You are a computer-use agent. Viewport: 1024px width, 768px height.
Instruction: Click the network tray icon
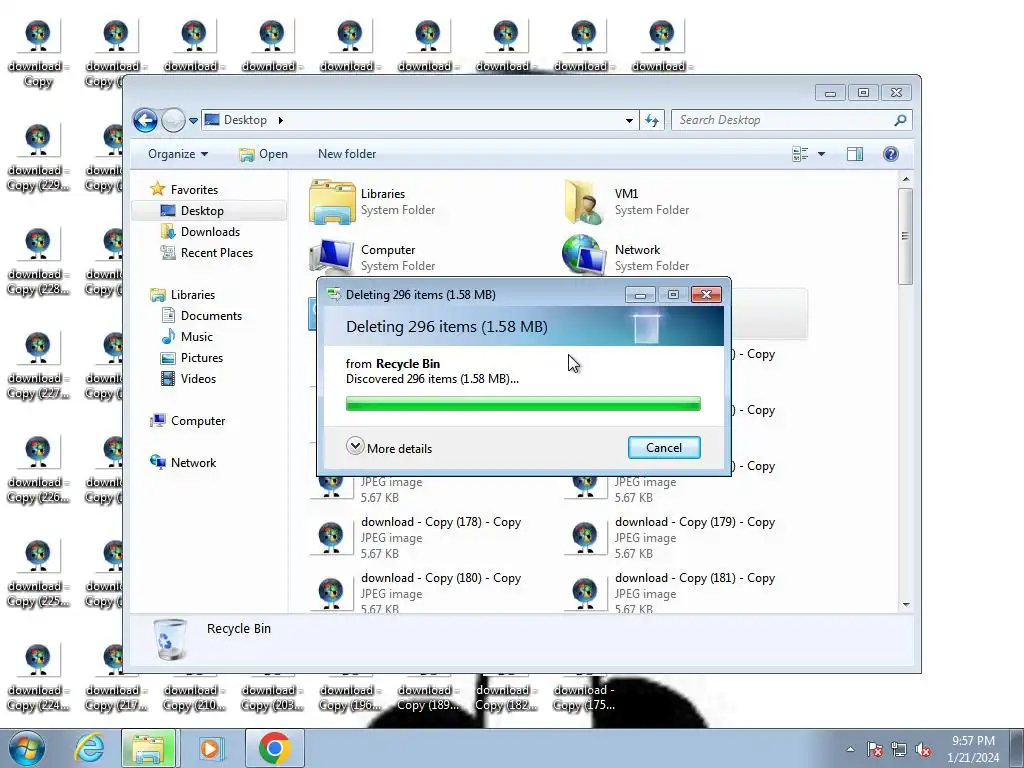pos(899,749)
